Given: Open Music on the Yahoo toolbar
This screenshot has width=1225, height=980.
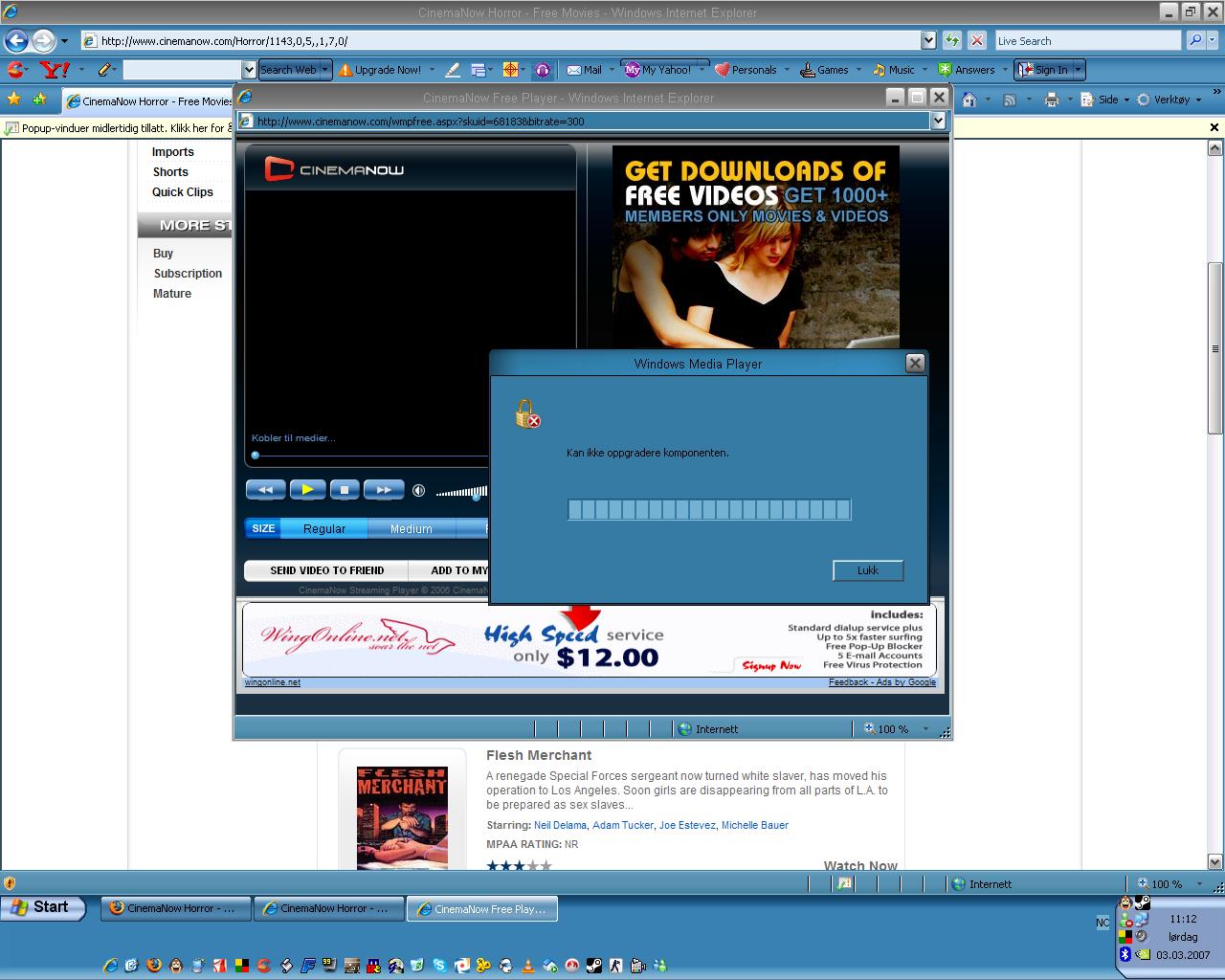Looking at the screenshot, I should pos(893,70).
